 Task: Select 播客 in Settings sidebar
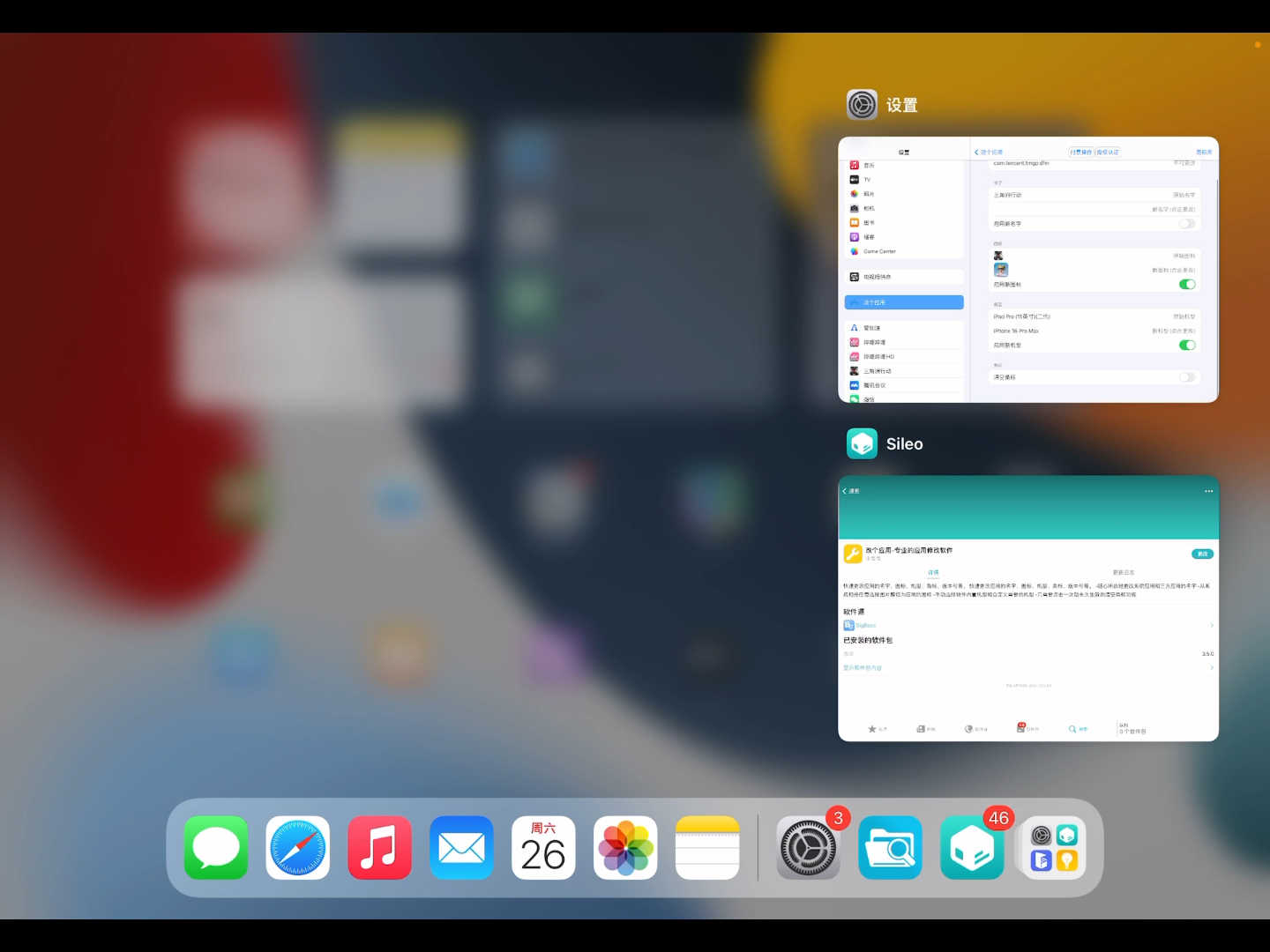click(904, 237)
